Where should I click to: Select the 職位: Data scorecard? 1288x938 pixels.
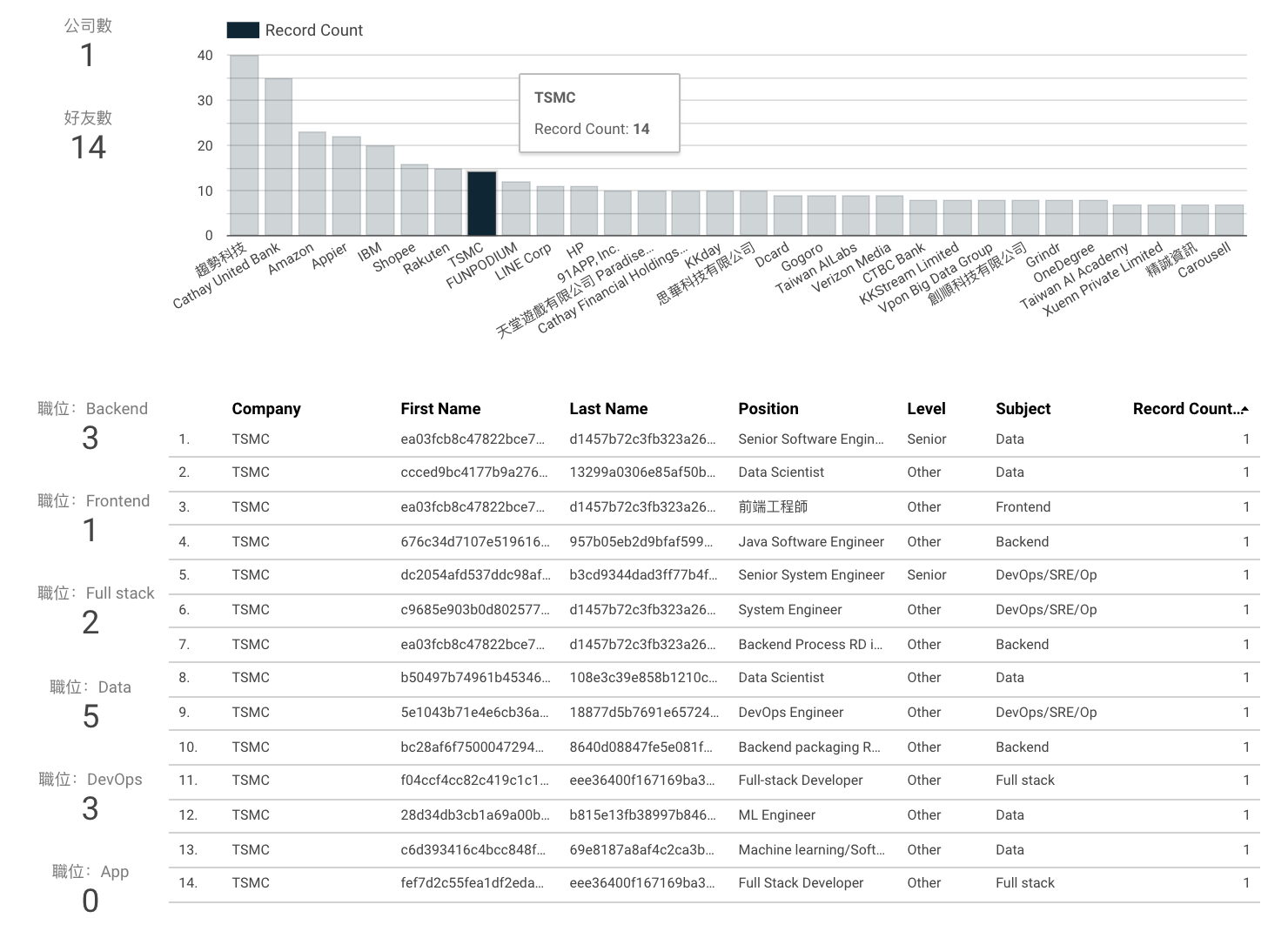tap(91, 705)
